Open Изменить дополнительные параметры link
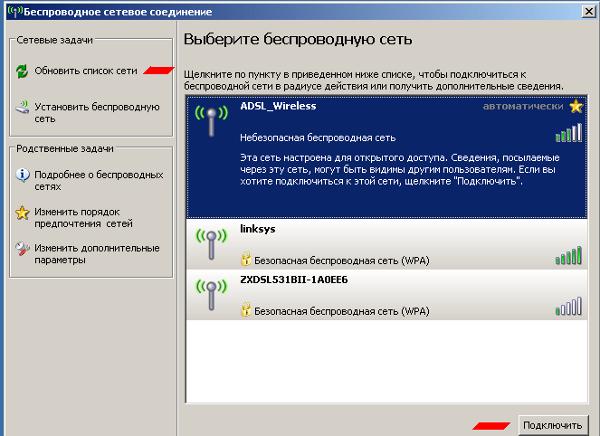 tap(97, 254)
